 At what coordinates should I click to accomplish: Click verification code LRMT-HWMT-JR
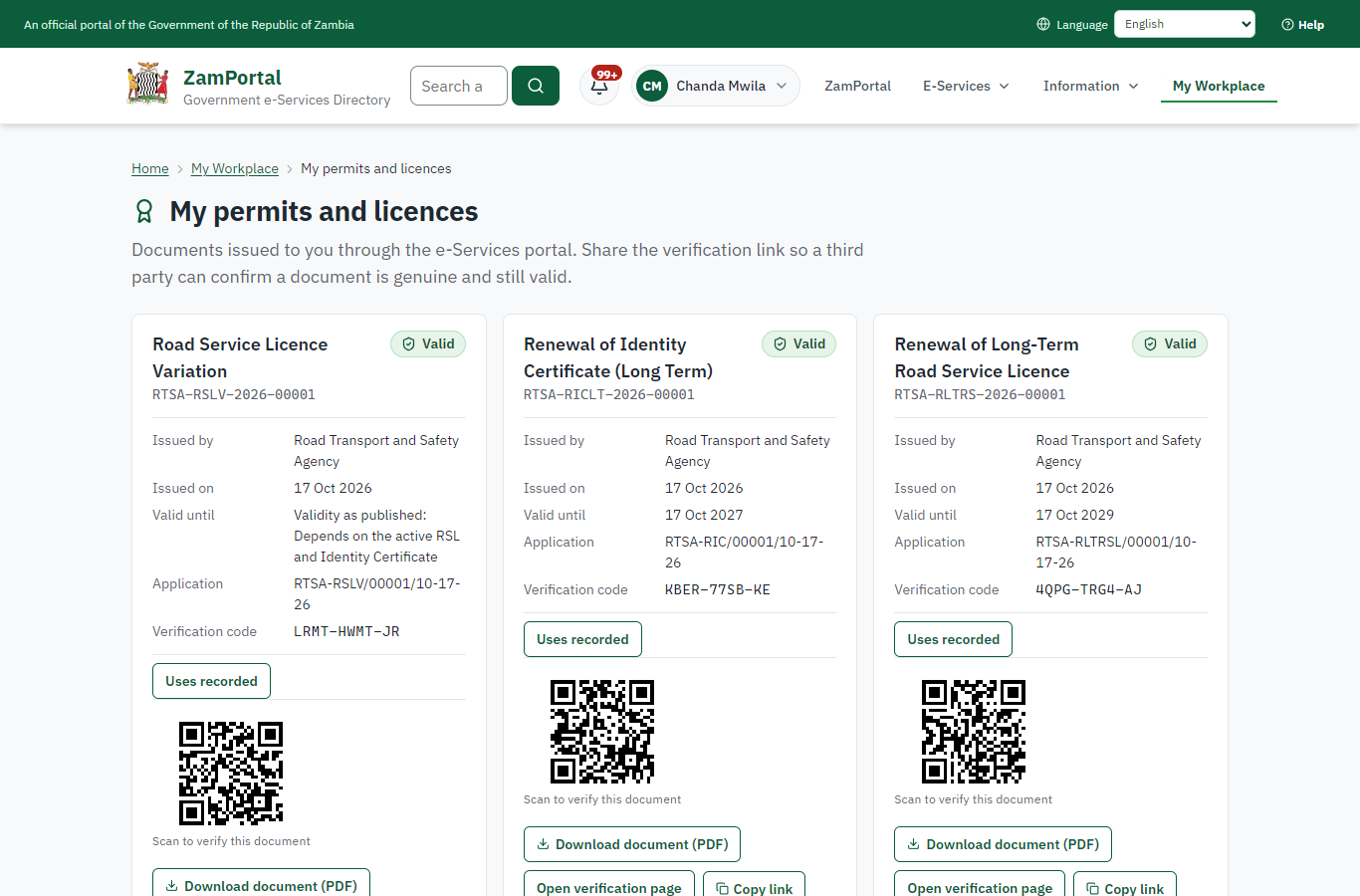[346, 631]
